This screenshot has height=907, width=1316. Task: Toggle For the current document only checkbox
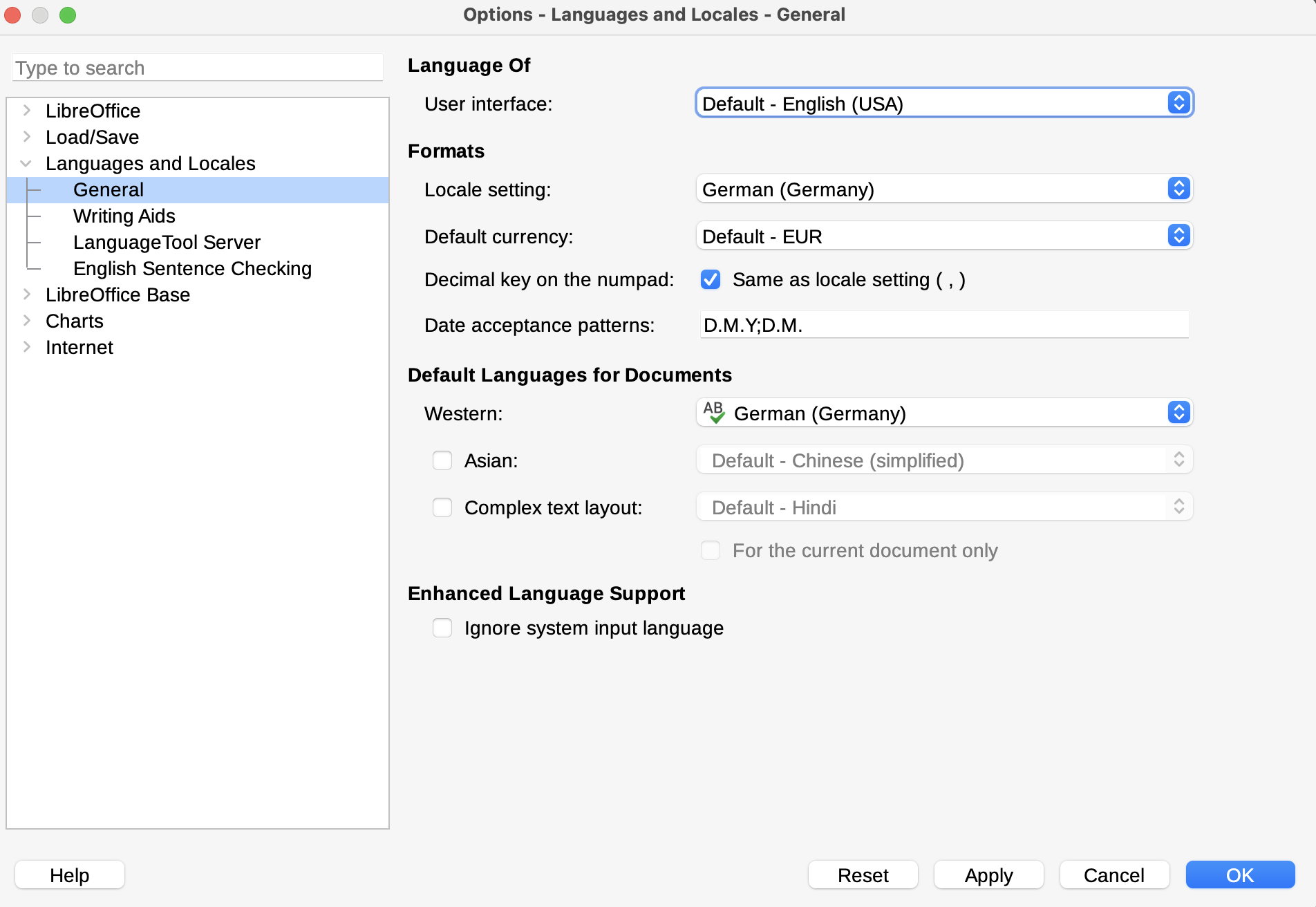tap(711, 550)
